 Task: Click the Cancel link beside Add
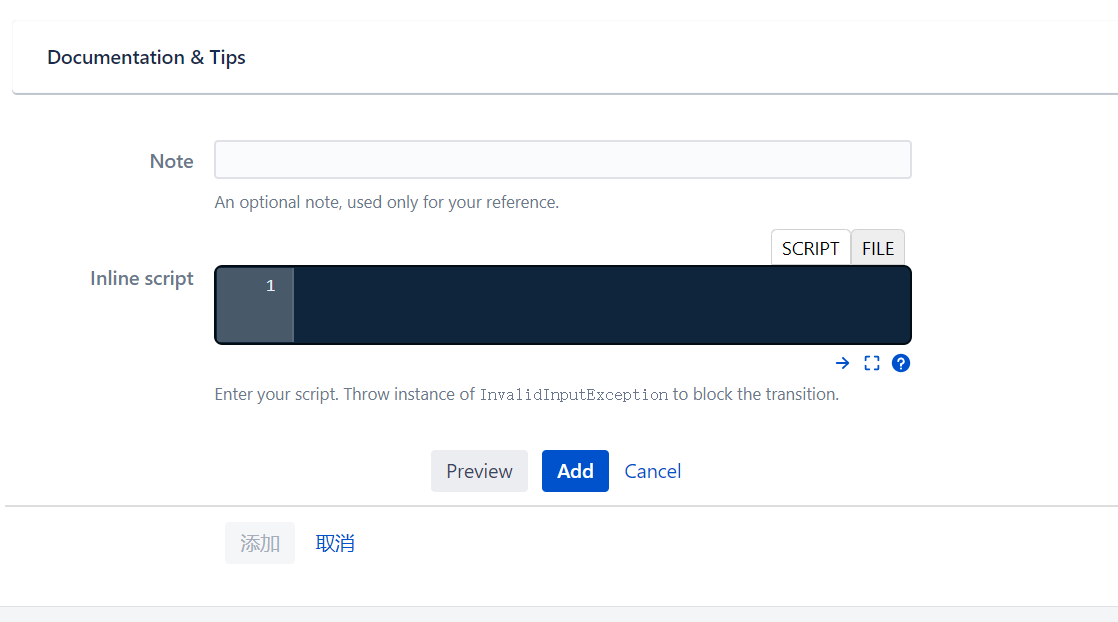pyautogui.click(x=652, y=471)
